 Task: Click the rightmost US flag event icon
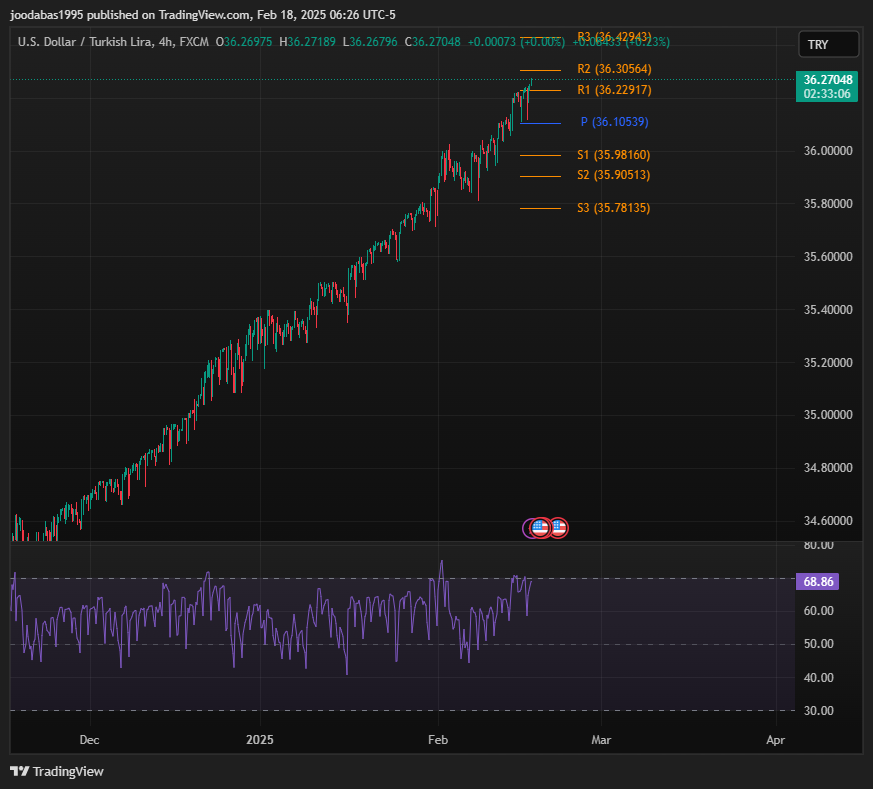tap(559, 527)
